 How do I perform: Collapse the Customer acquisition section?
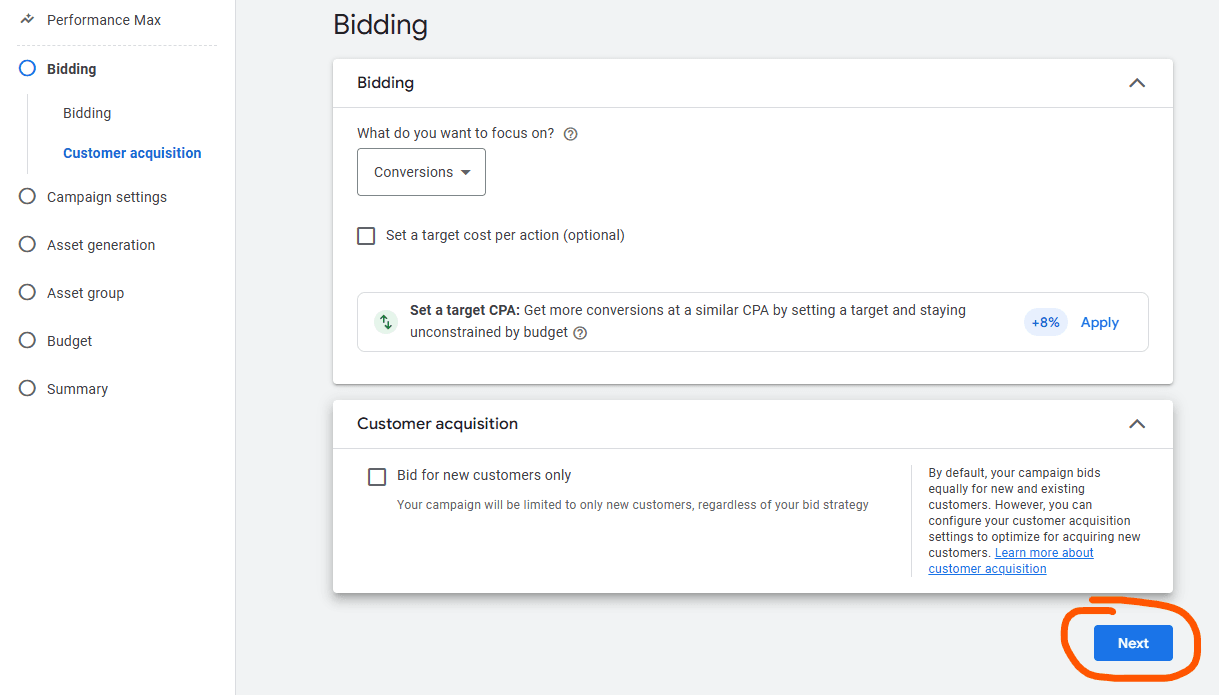[1137, 424]
